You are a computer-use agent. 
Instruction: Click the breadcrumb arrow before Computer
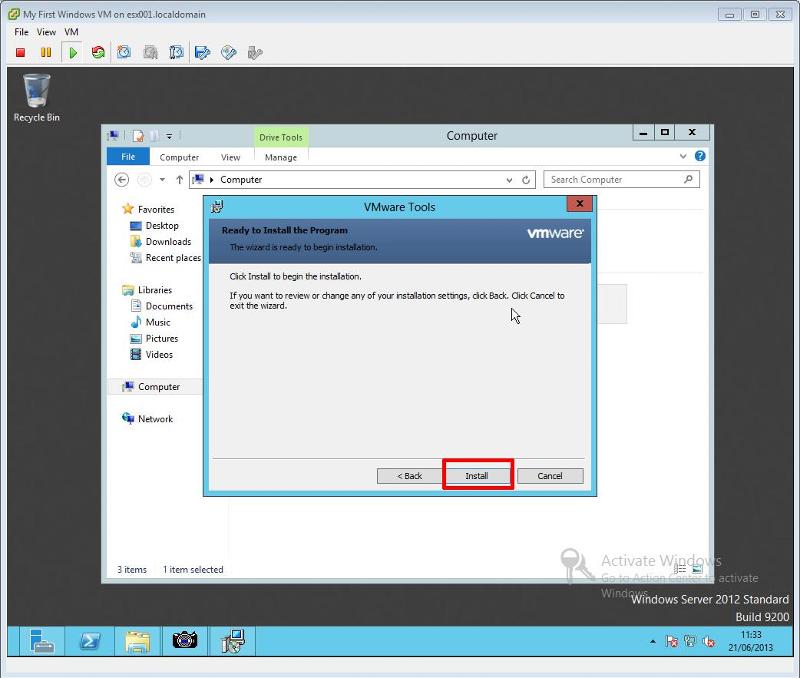212,180
